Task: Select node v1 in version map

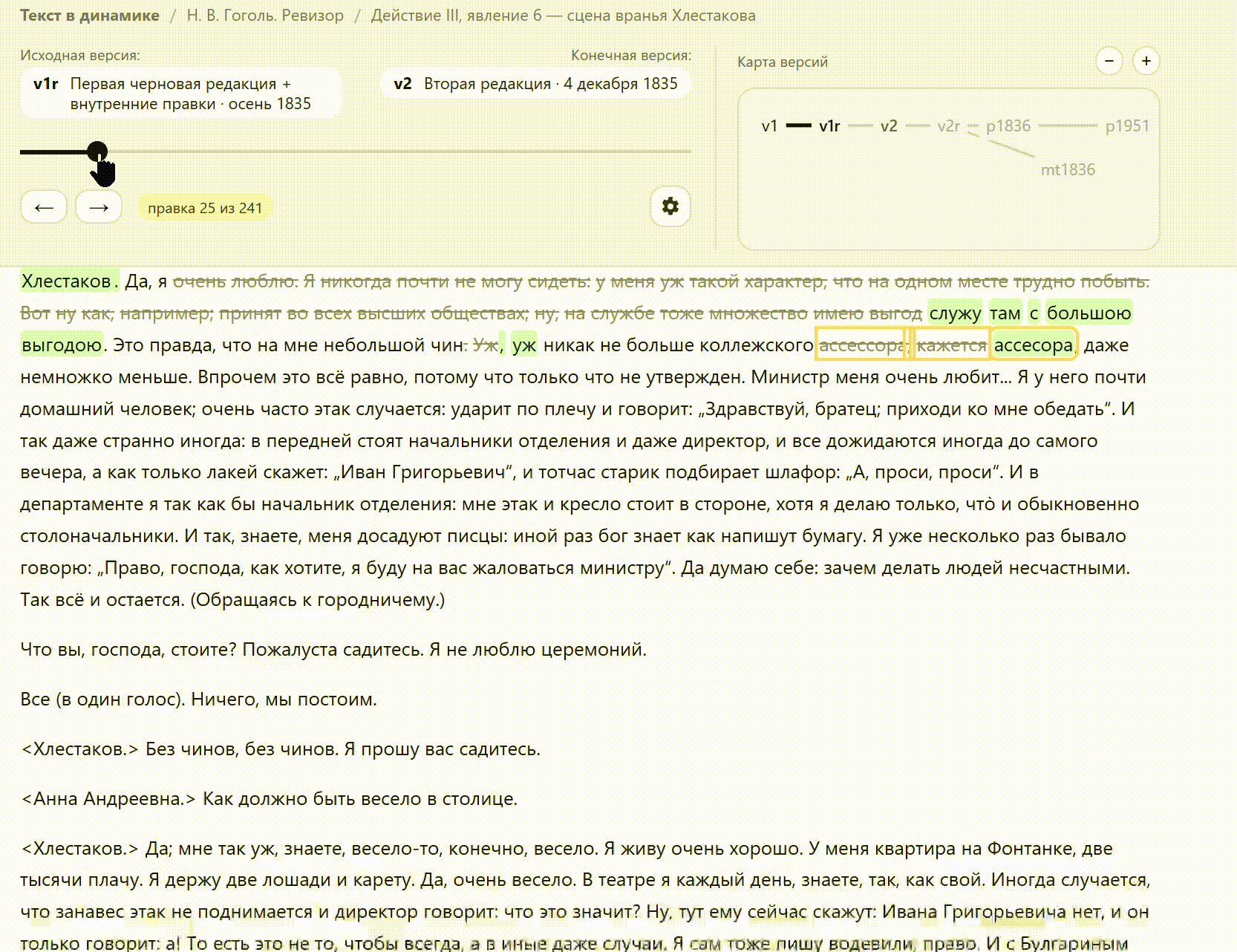Action: (x=769, y=126)
